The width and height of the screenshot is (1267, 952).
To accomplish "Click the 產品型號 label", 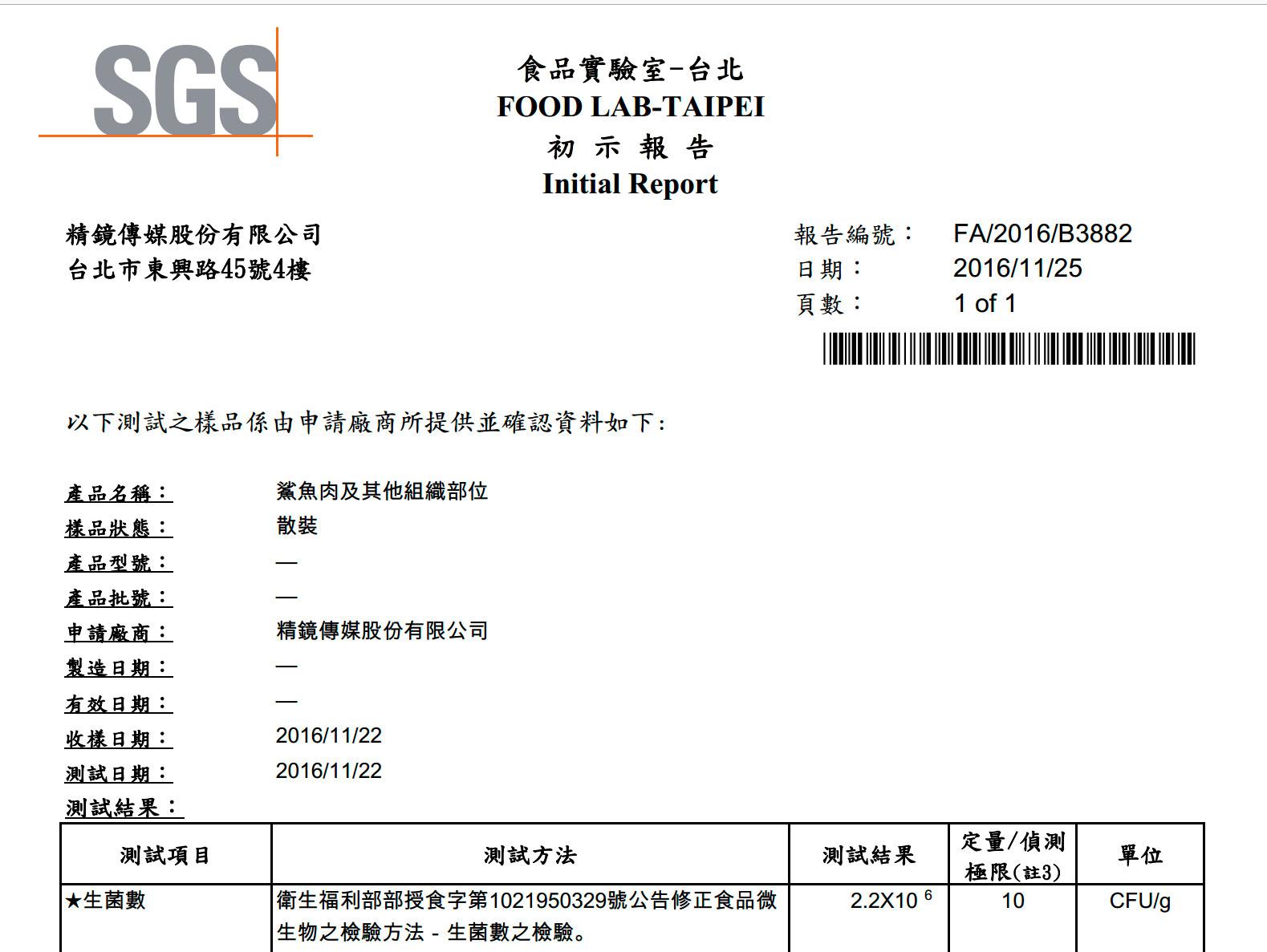I will (118, 563).
